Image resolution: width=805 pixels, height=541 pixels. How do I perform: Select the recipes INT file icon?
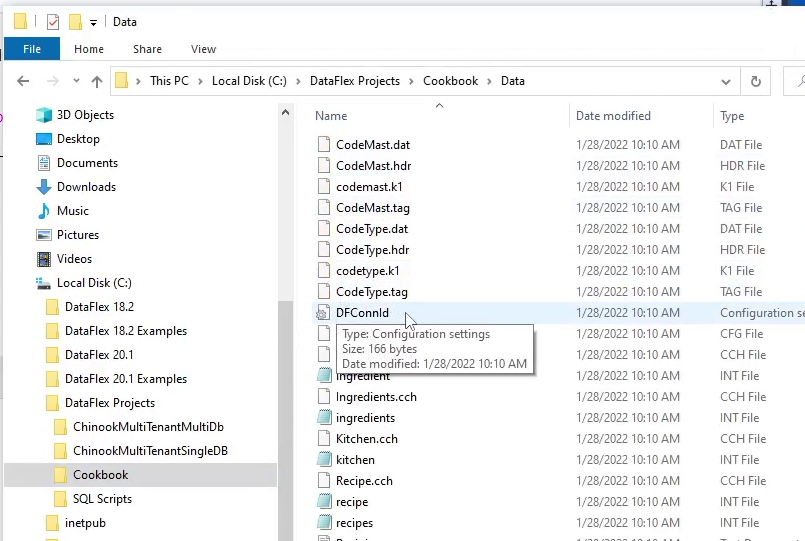[x=324, y=523]
